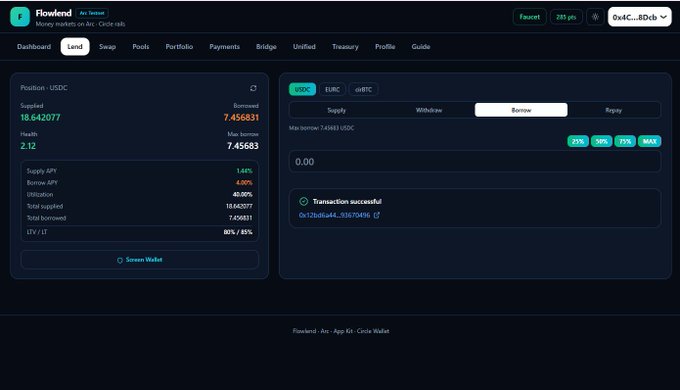The height and width of the screenshot is (390, 680).
Task: Set amount to 75%
Action: [625, 141]
